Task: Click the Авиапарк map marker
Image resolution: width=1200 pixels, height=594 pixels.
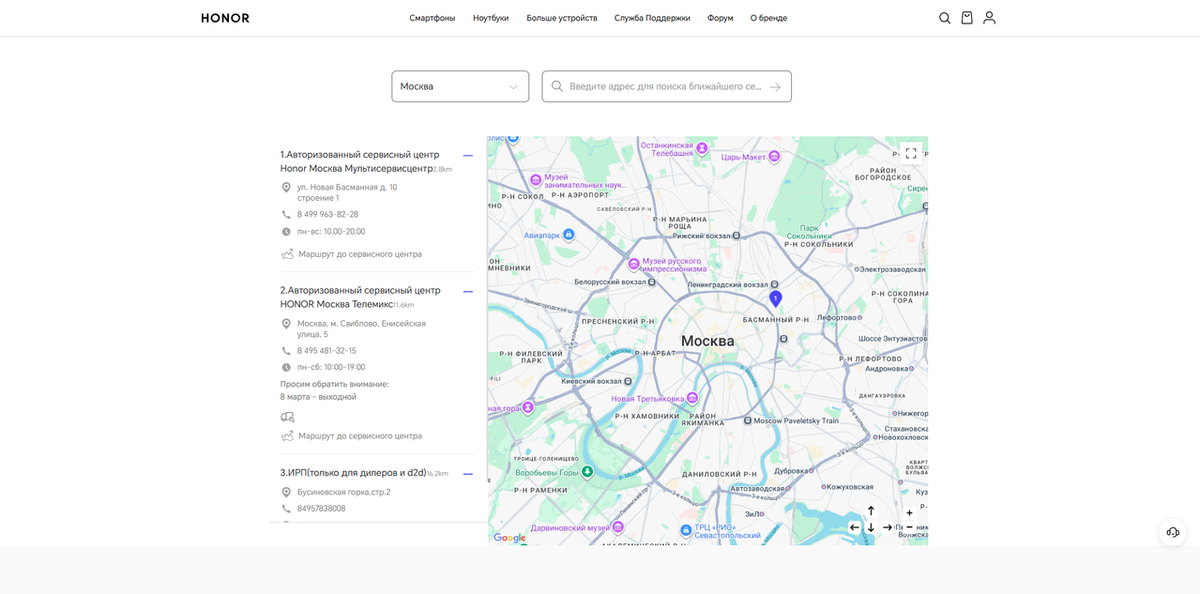Action: point(568,234)
